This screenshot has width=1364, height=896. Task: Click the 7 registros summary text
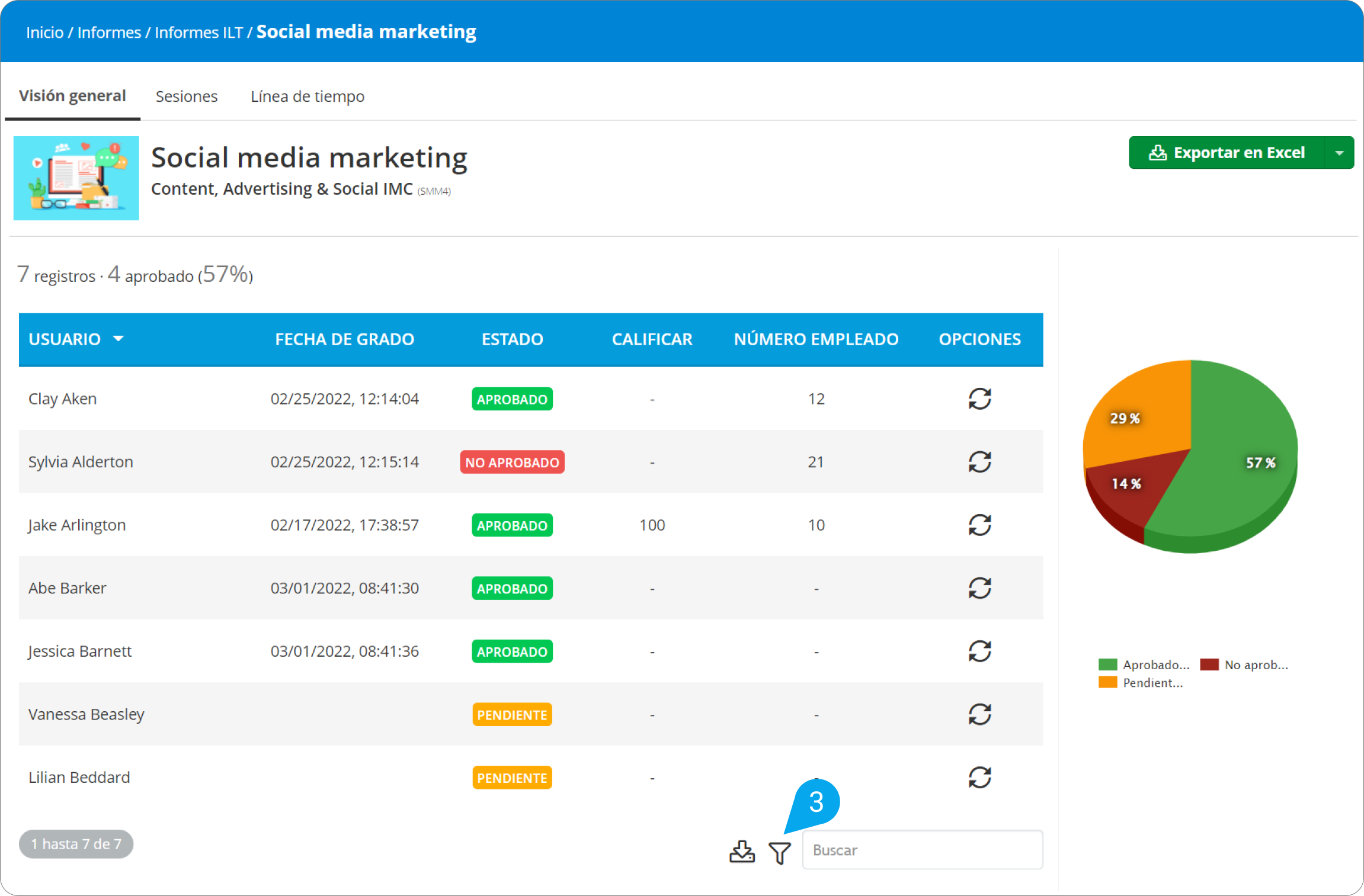coord(56,275)
